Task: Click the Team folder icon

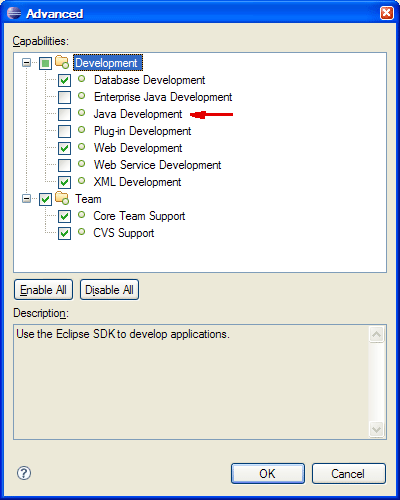Action: (62, 198)
